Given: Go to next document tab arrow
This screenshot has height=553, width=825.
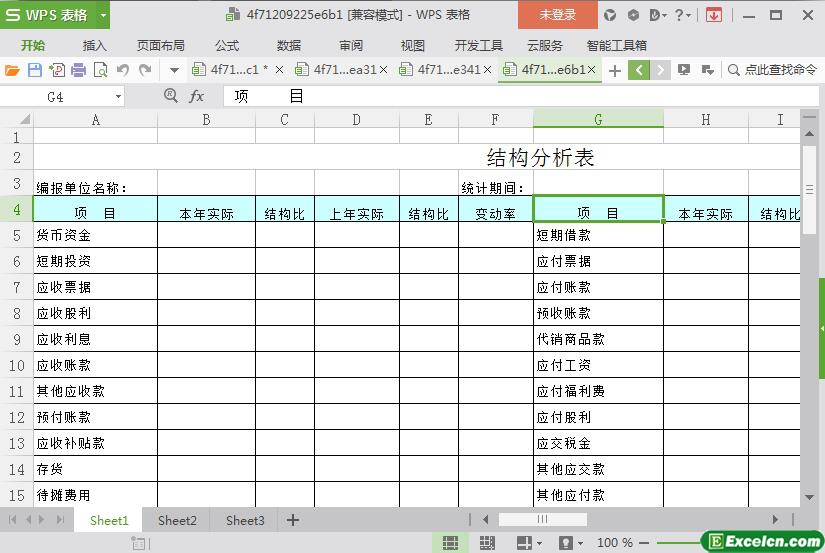Looking at the screenshot, I should (660, 69).
